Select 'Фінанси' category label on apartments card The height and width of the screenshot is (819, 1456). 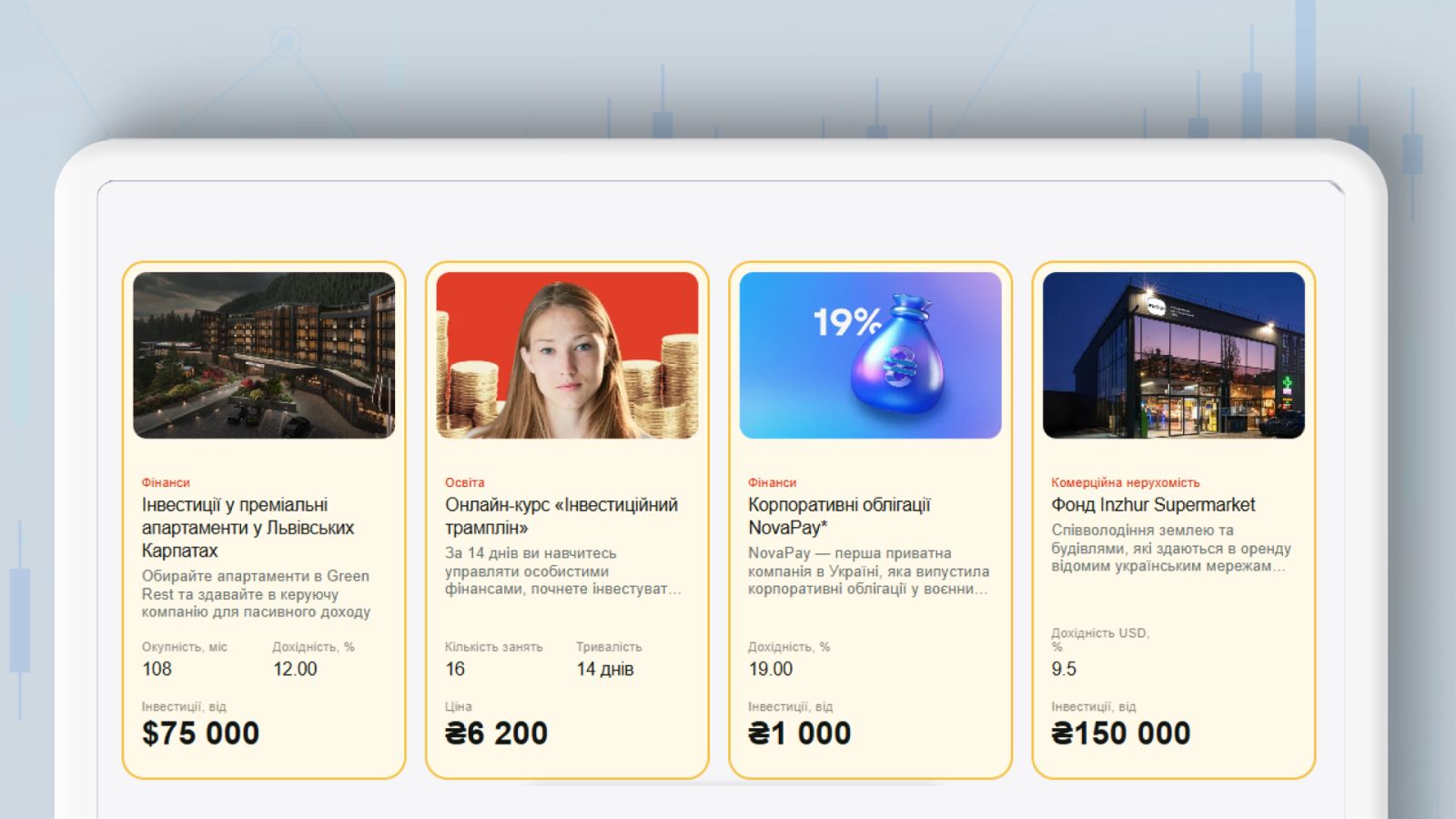click(166, 482)
